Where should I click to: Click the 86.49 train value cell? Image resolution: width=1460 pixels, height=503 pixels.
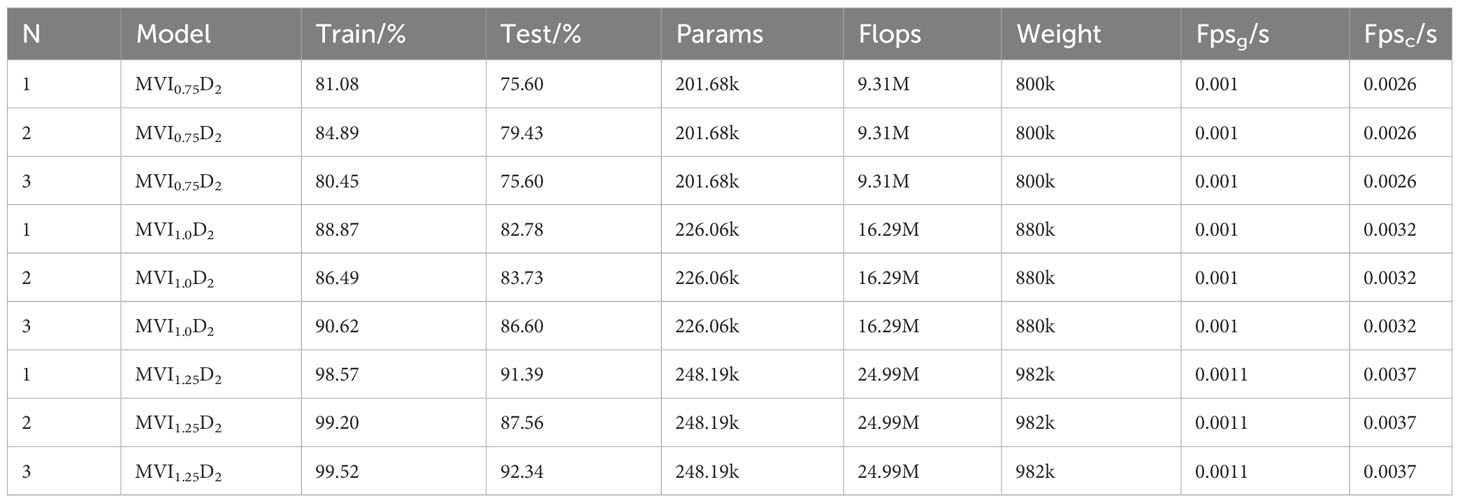pyautogui.click(x=393, y=277)
